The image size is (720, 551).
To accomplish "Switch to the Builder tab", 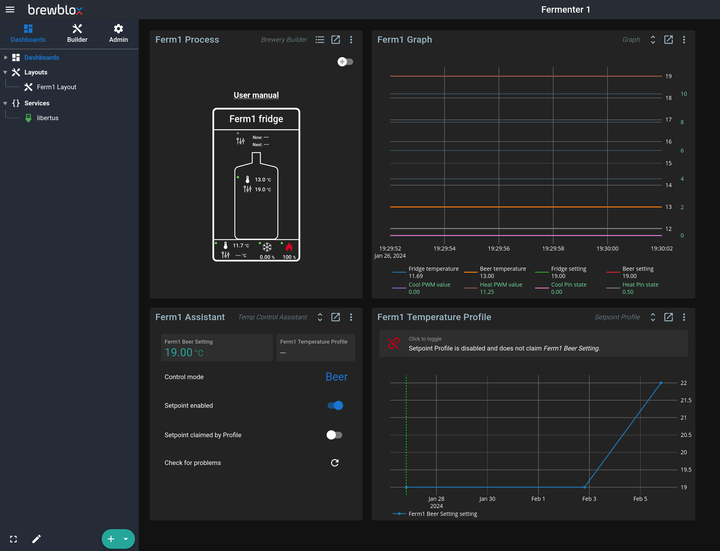I will tap(77, 33).
